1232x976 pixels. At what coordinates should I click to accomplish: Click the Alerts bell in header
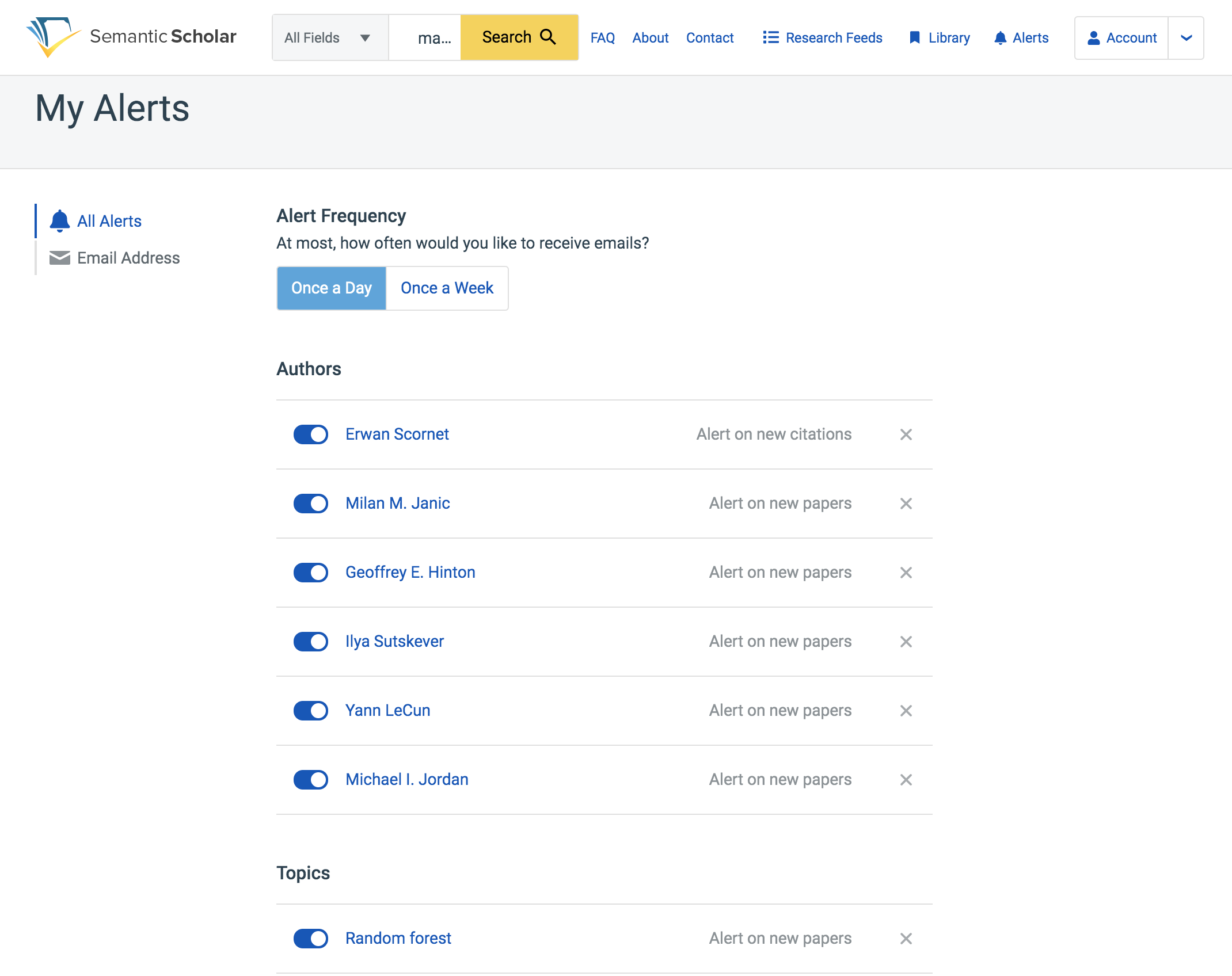1021,38
